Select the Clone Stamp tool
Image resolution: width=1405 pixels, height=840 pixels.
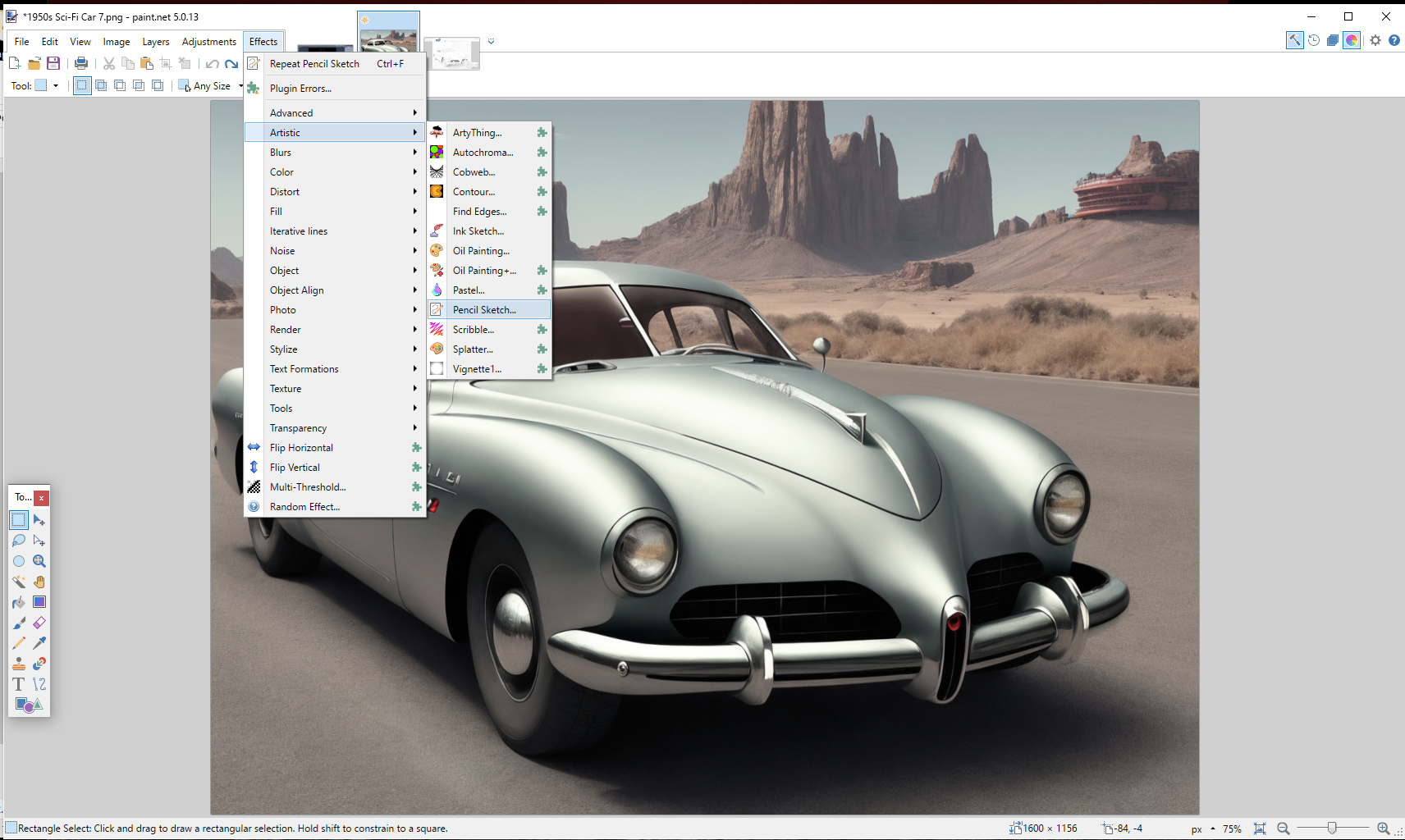pos(19,664)
